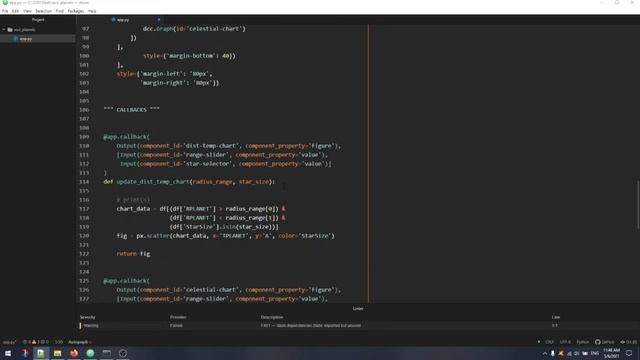640x360 pixels.
Task: Collapse the project root folder chevron
Action: [4, 30]
